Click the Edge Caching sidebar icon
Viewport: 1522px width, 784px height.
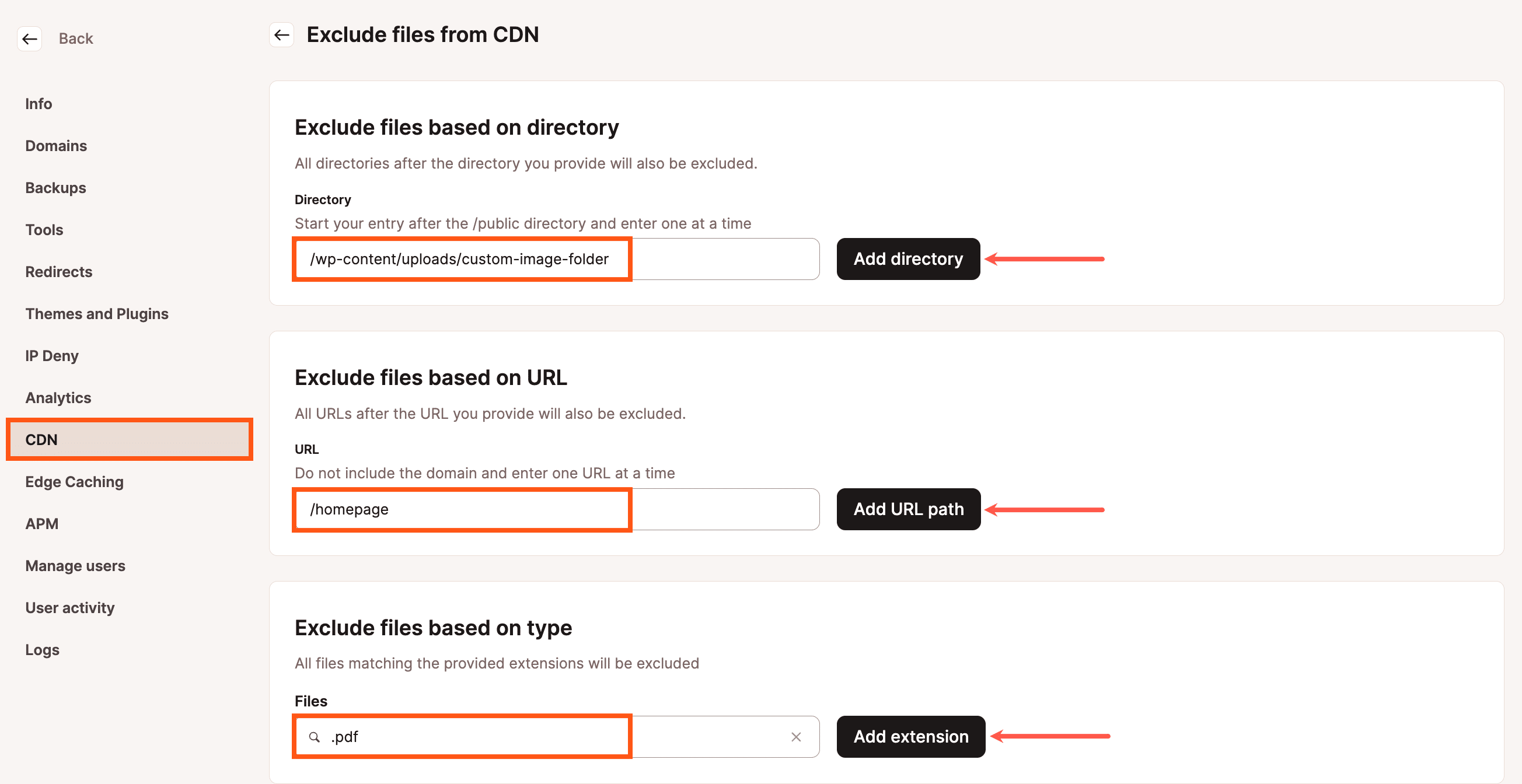pos(74,481)
